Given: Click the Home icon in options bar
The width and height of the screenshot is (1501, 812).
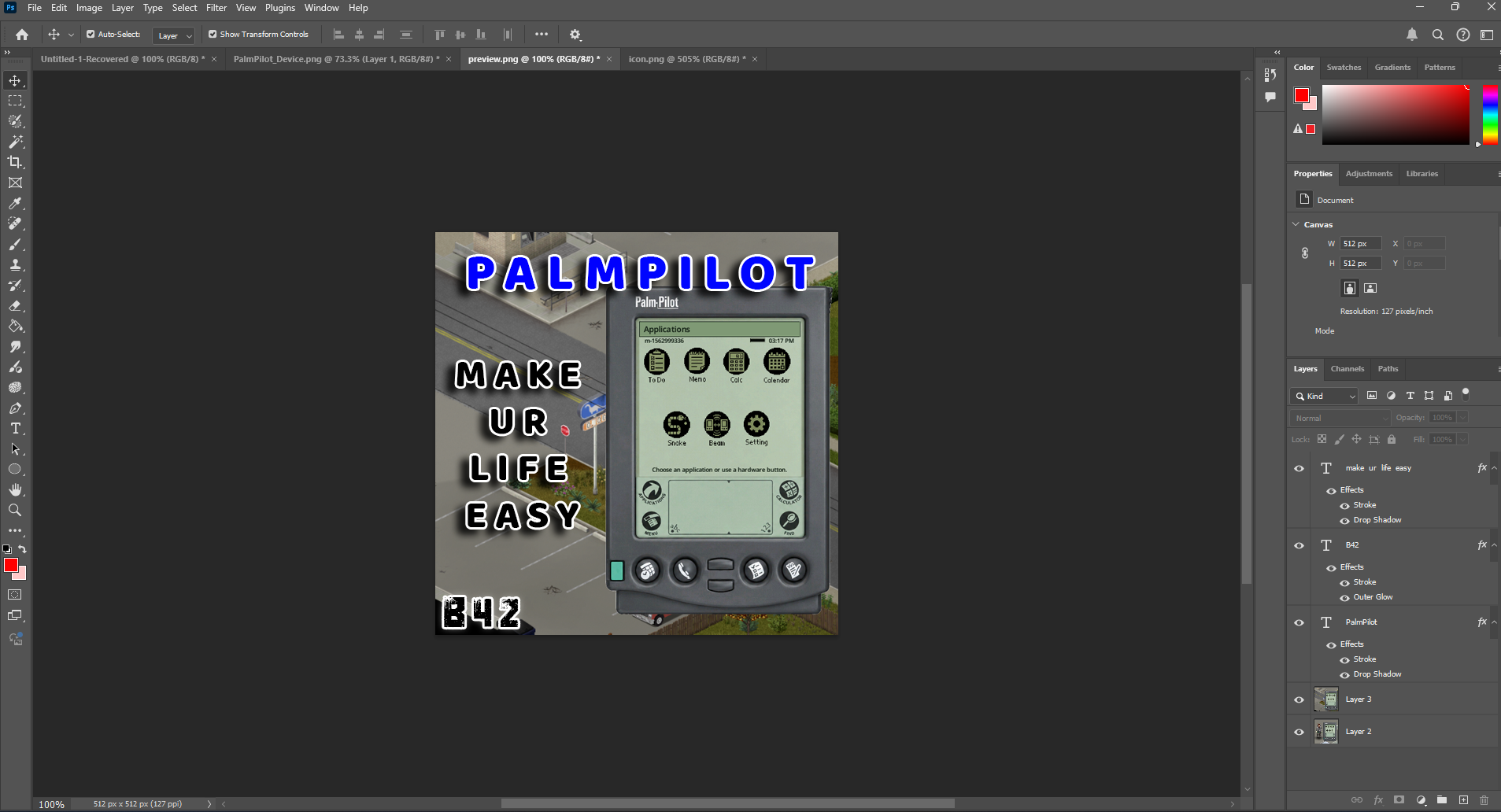Looking at the screenshot, I should [x=22, y=35].
